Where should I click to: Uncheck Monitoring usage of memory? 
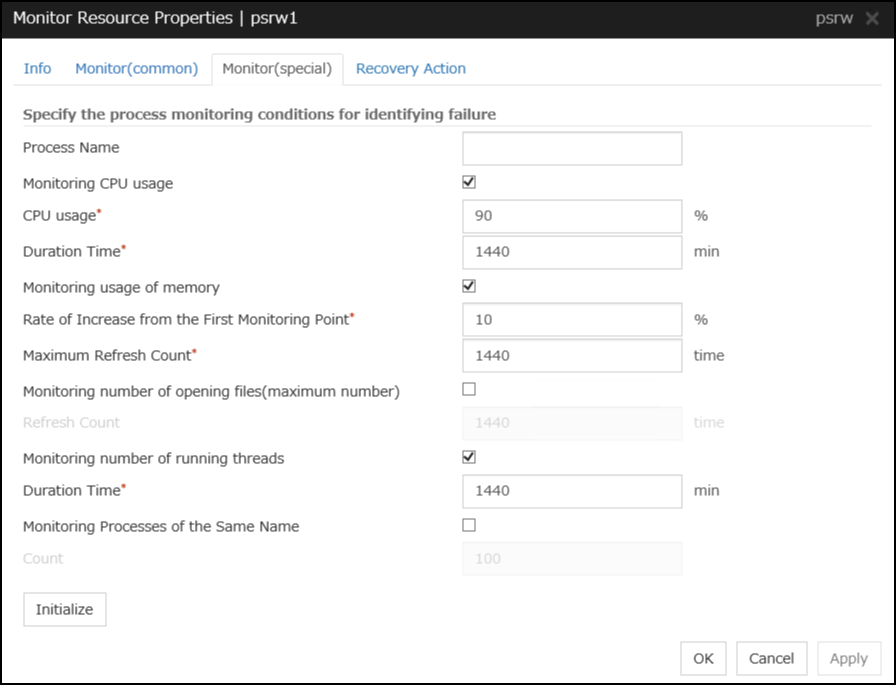pyautogui.click(x=469, y=286)
